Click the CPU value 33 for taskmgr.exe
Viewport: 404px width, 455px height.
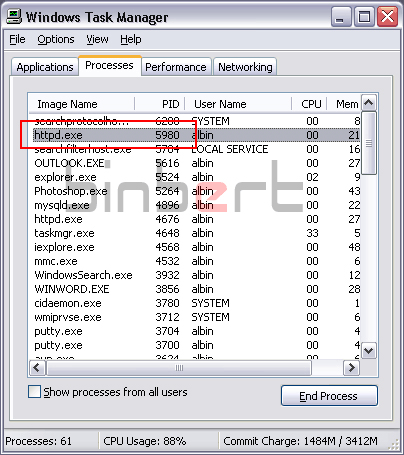[x=312, y=233]
